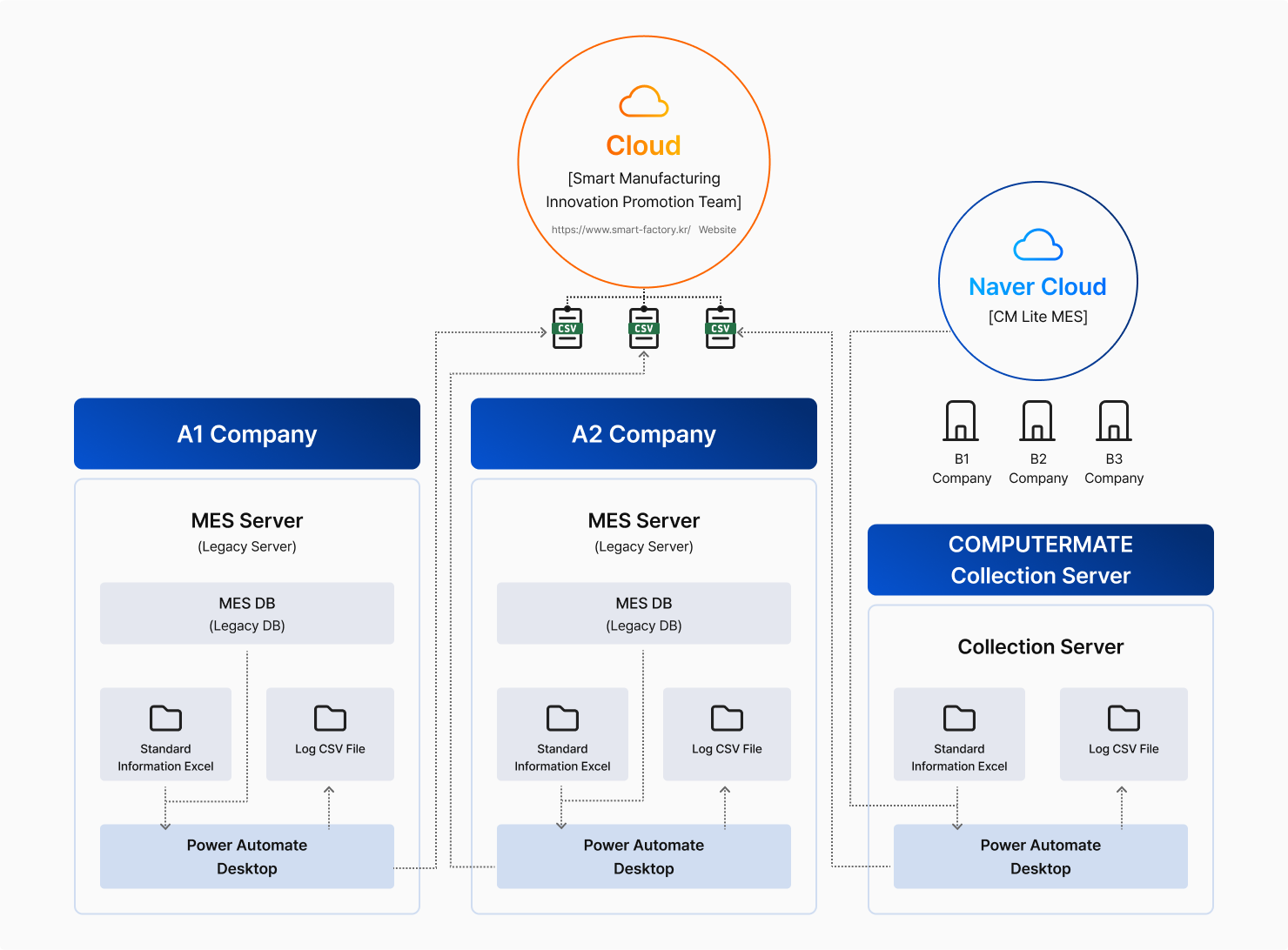1288x950 pixels.
Task: Click '(Legacy Server)' label under A2 Company
Action: tap(644, 546)
